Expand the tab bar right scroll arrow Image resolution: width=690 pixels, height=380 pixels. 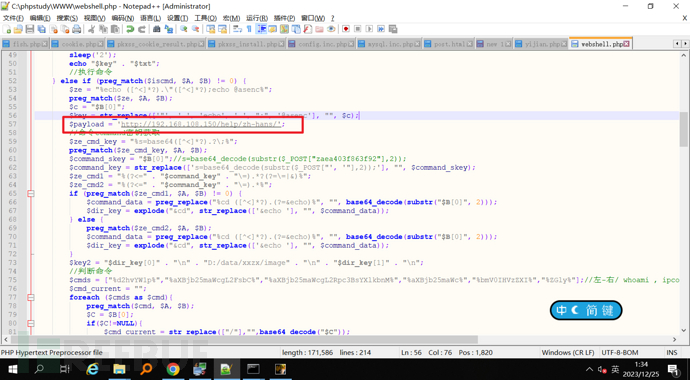(x=685, y=44)
